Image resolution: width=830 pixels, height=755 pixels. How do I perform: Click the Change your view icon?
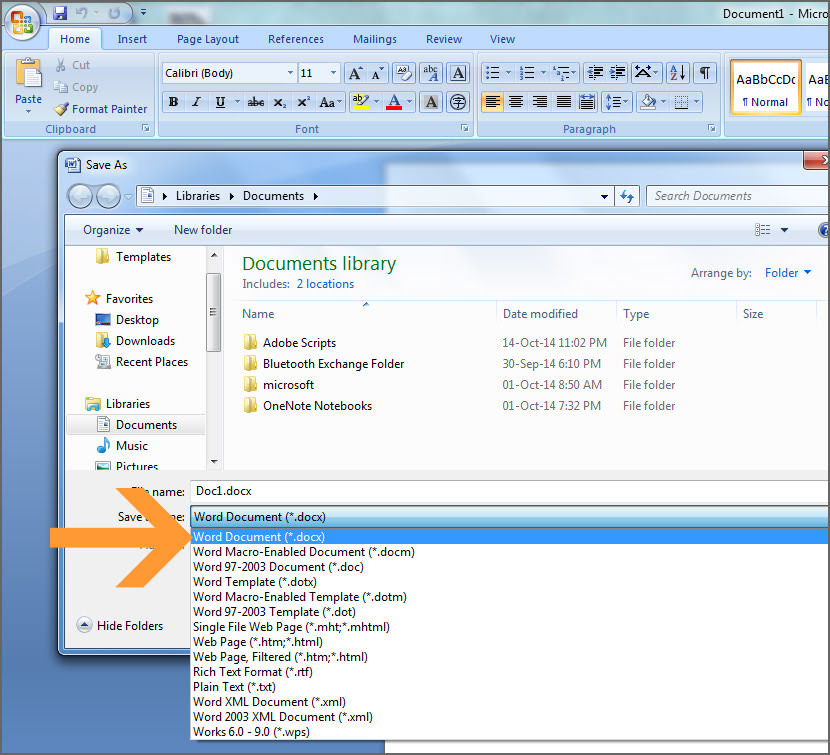point(762,230)
